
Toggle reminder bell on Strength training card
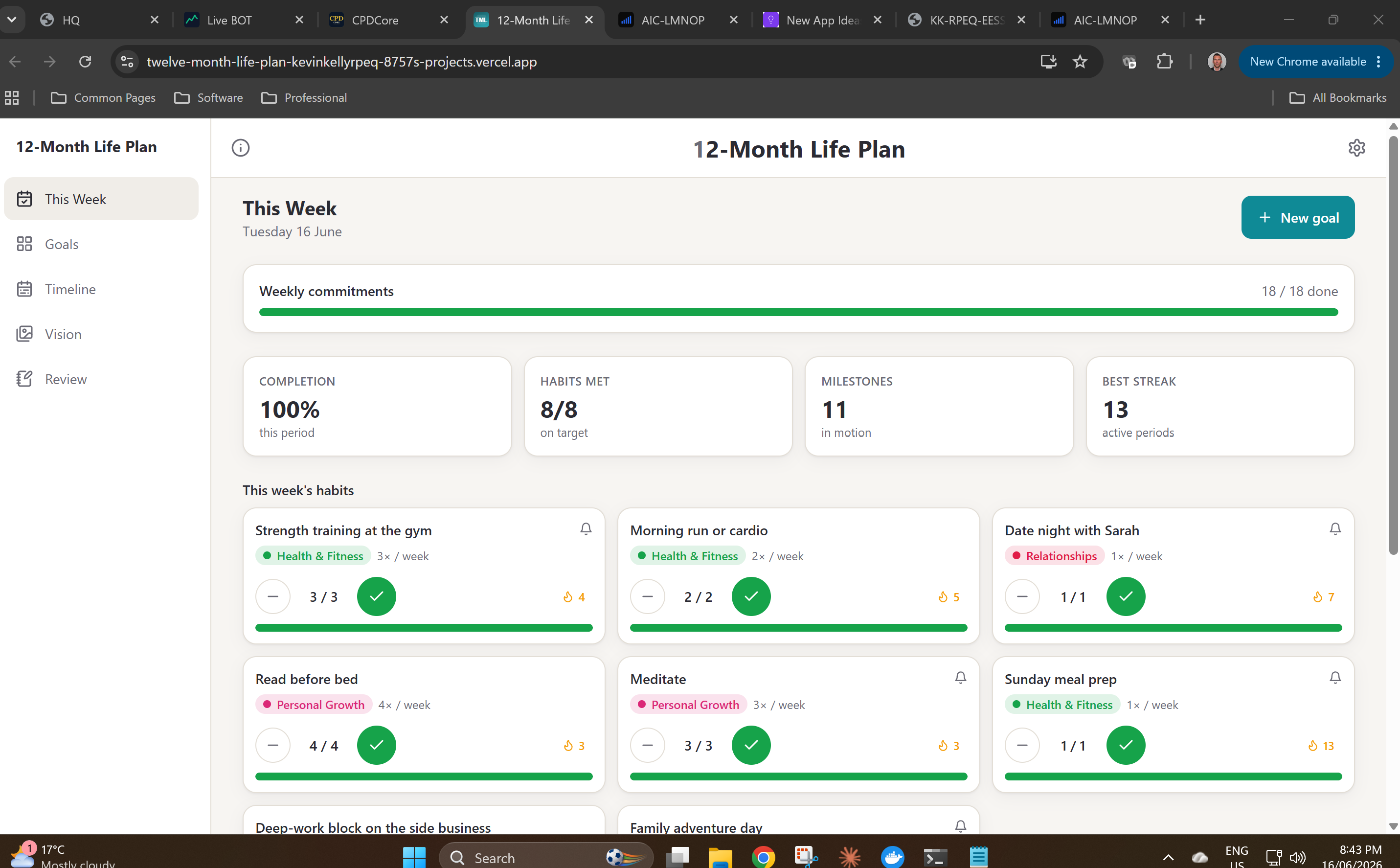tap(585, 529)
